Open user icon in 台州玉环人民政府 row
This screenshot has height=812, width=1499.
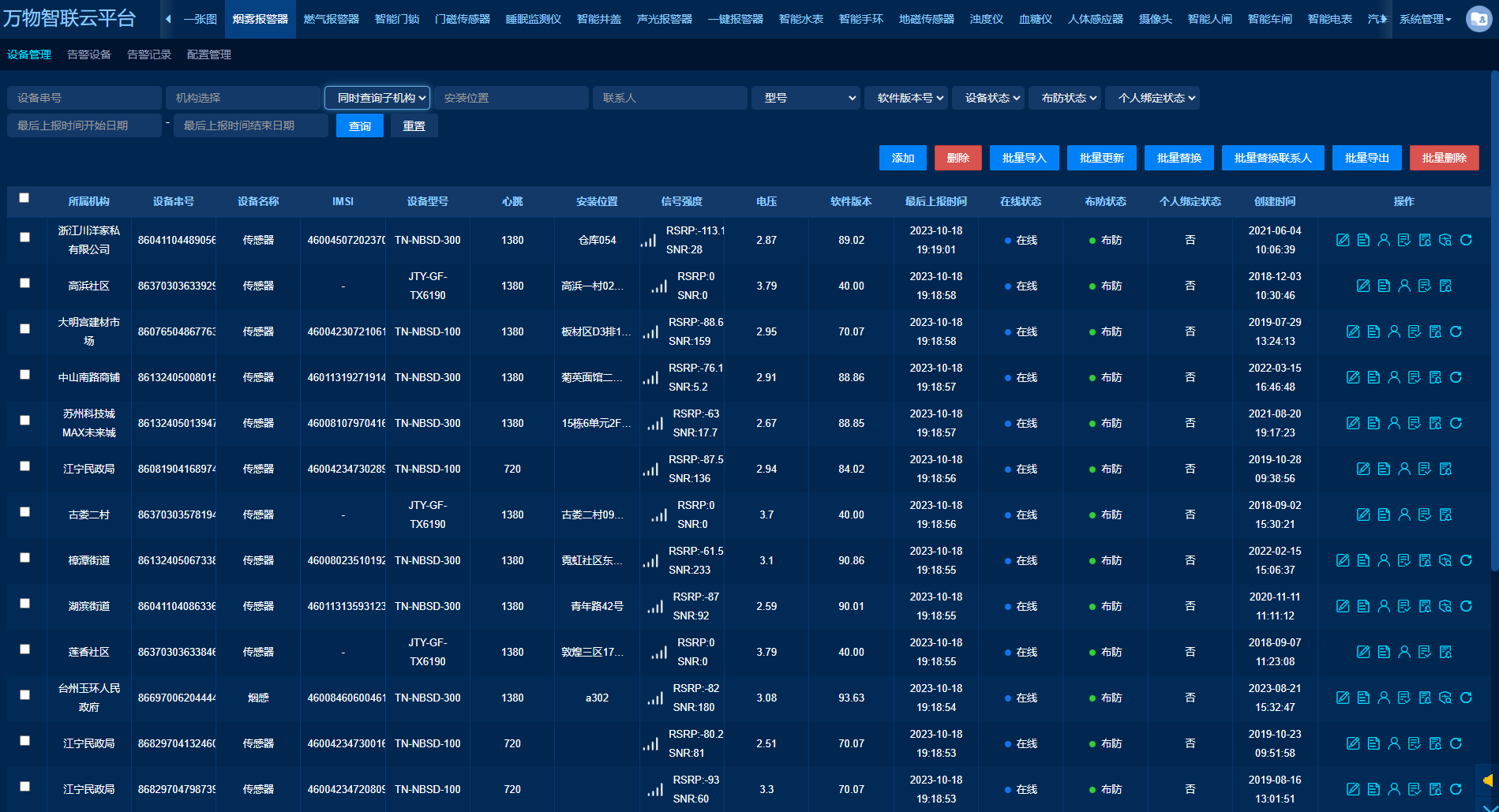[1384, 698]
